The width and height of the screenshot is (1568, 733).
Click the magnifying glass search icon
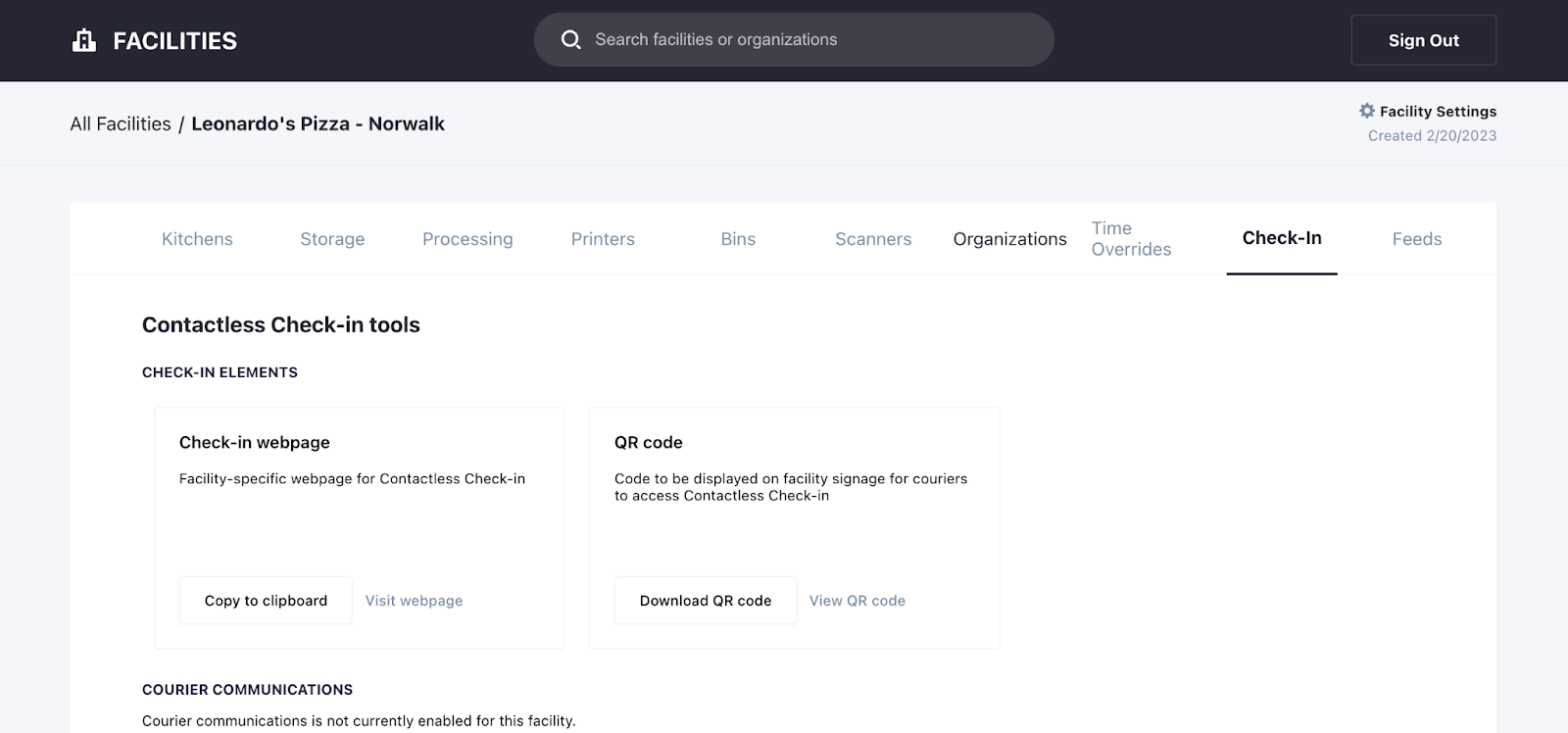click(x=570, y=39)
